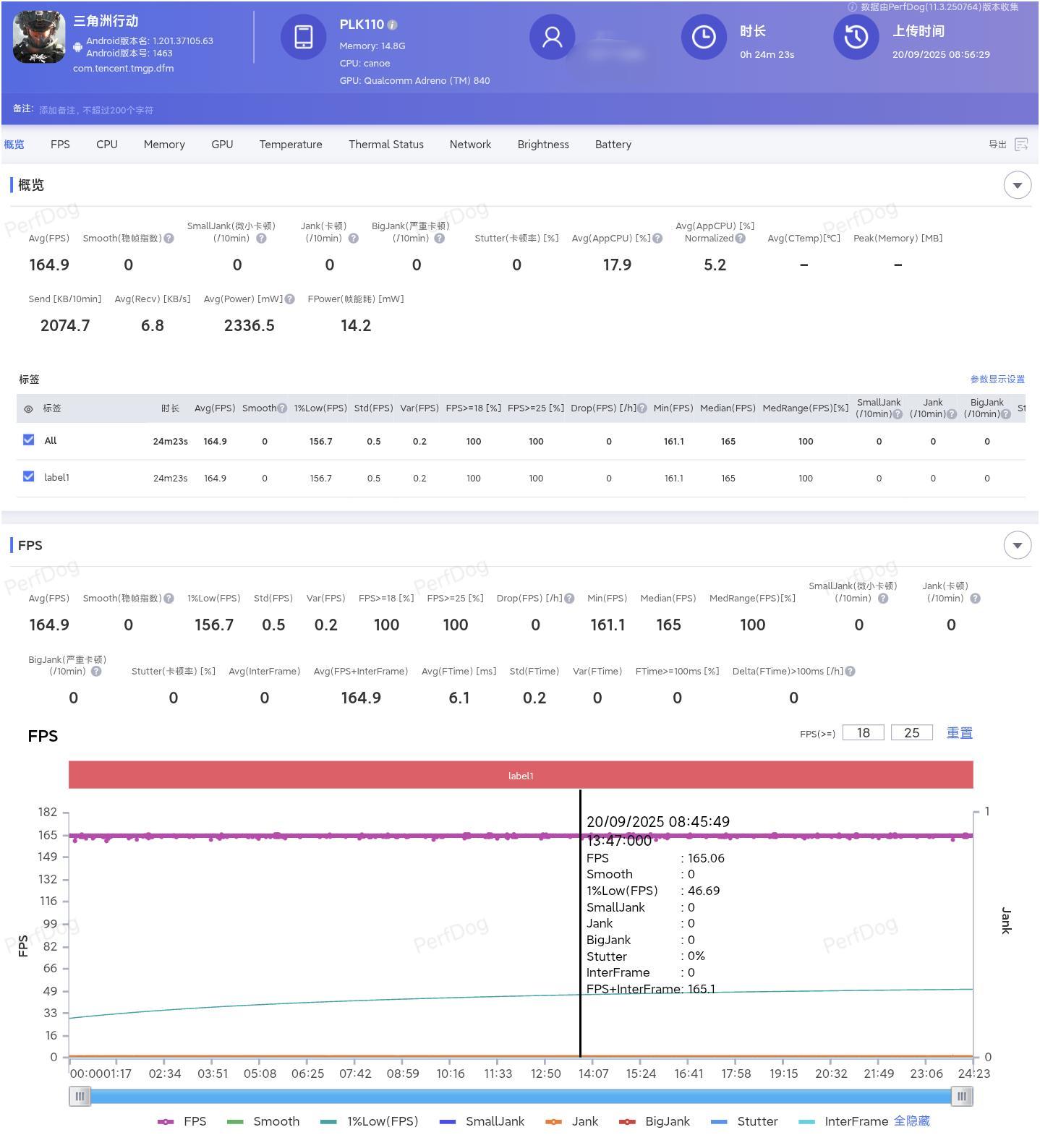Image resolution: width=1040 pixels, height=1148 pixels.
Task: Open help icon for Drop(FPS) in FPS section
Action: click(569, 599)
